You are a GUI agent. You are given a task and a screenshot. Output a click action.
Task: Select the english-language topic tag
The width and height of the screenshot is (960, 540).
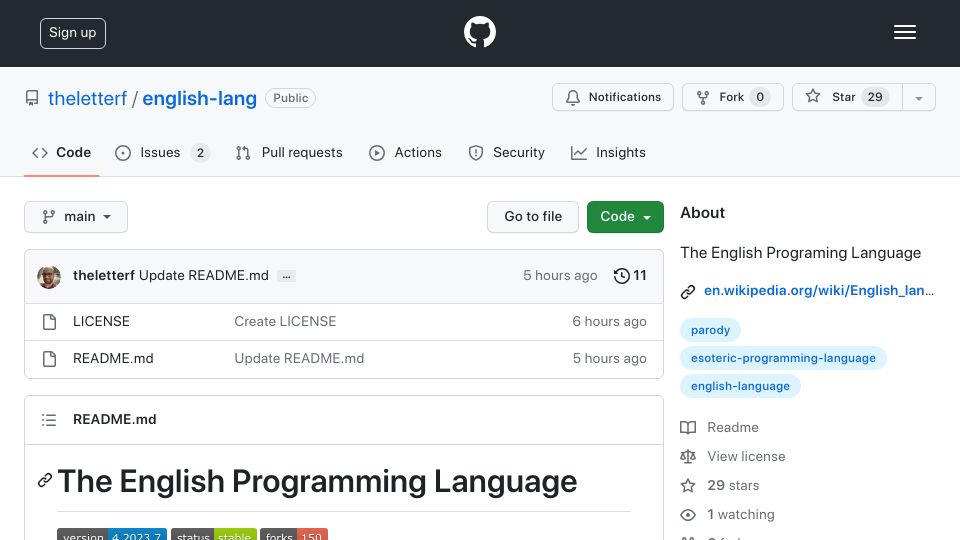point(740,386)
